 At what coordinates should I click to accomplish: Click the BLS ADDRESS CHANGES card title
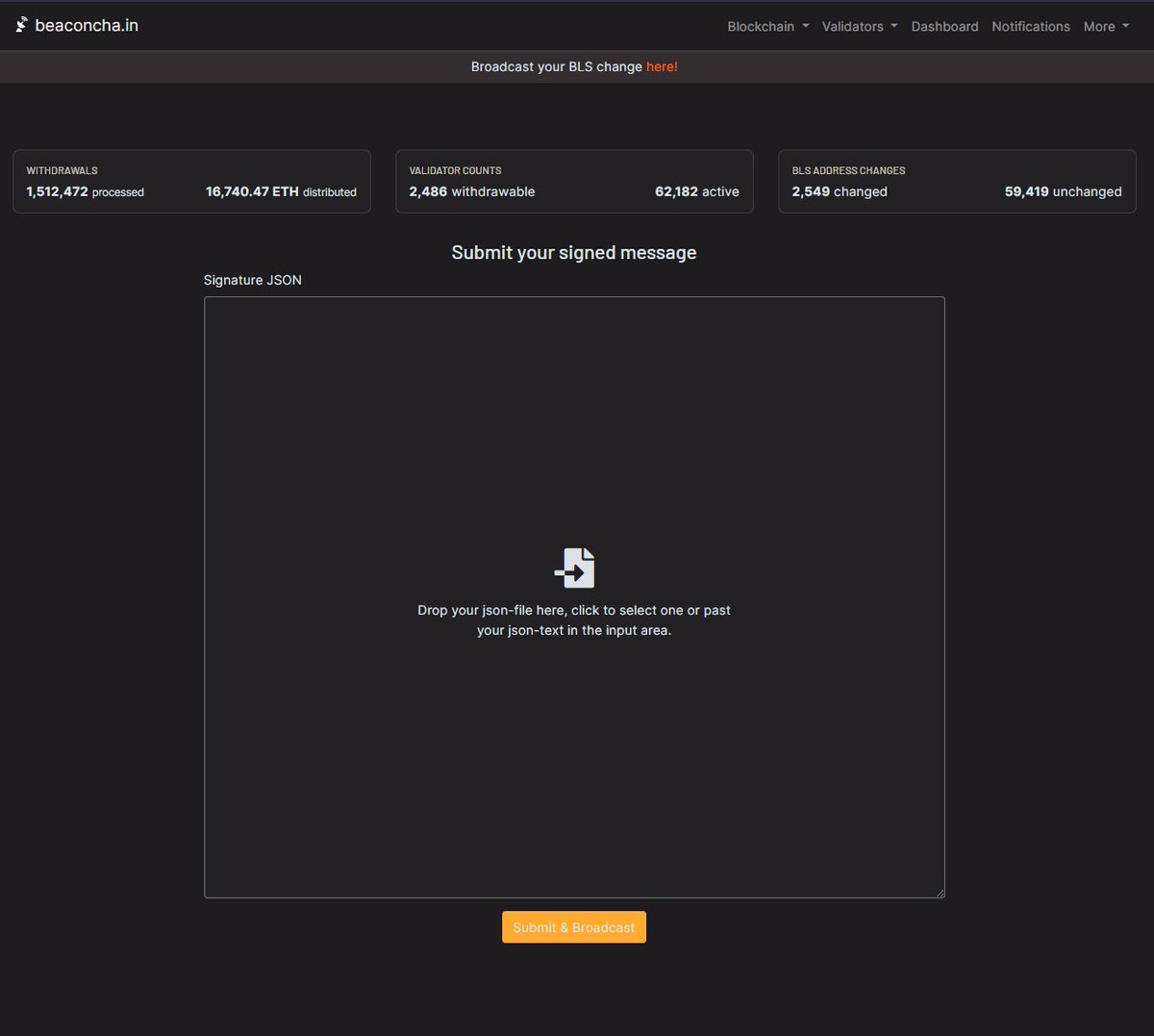tap(848, 170)
